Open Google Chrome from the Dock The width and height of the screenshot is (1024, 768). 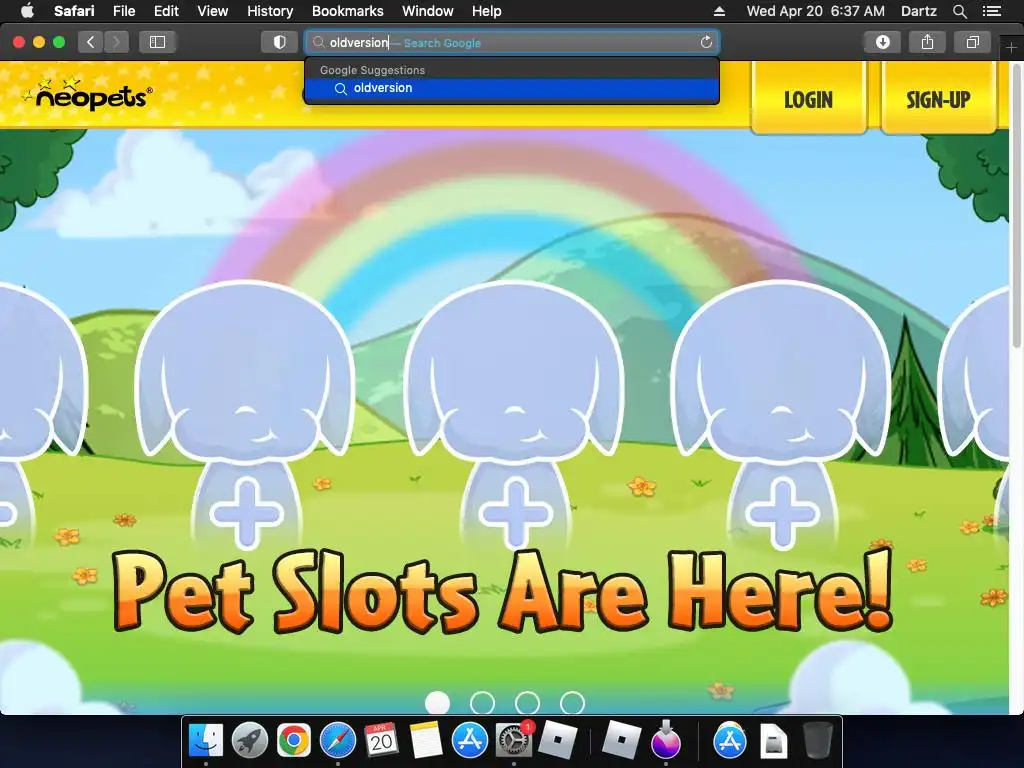[293, 740]
